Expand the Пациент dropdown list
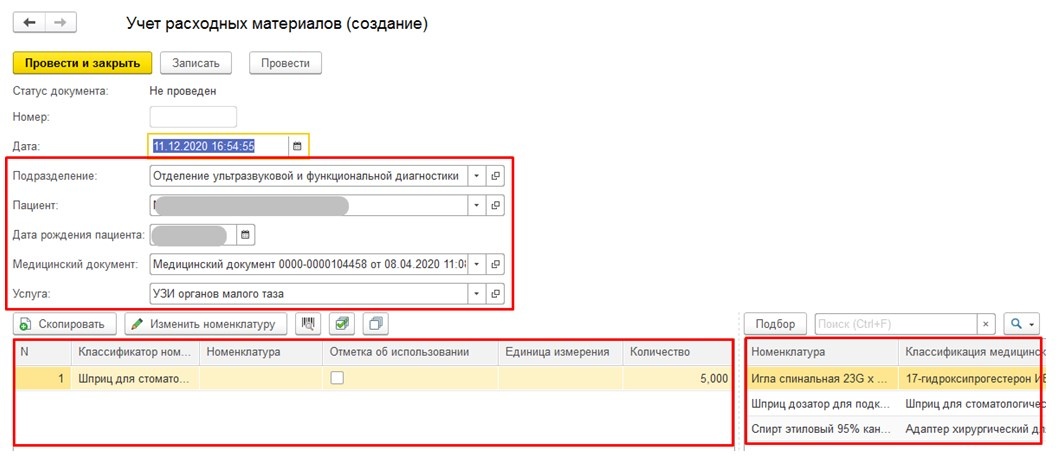The width and height of the screenshot is (1058, 456). 477,205
